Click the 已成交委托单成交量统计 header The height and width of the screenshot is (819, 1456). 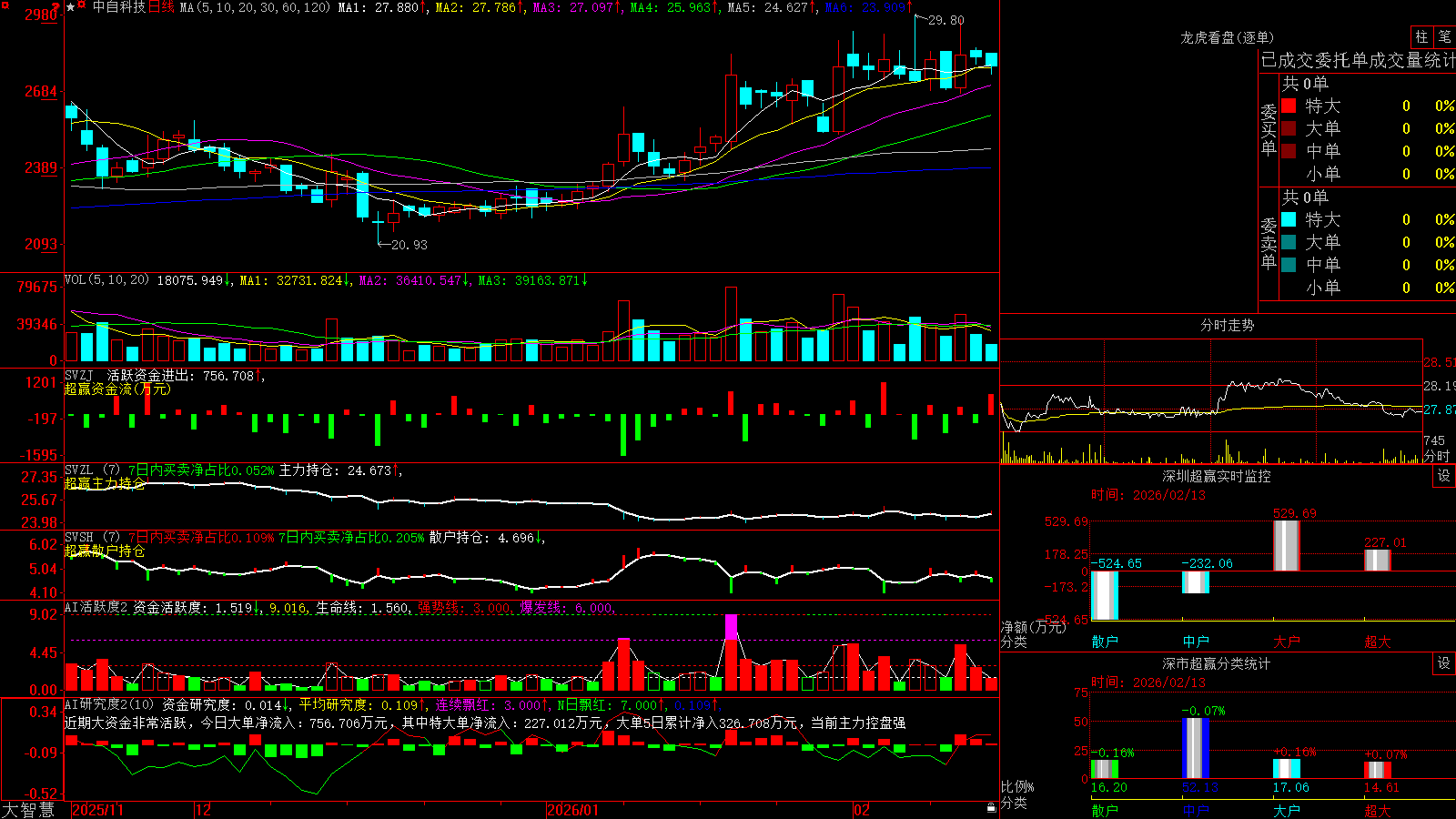click(x=1359, y=60)
